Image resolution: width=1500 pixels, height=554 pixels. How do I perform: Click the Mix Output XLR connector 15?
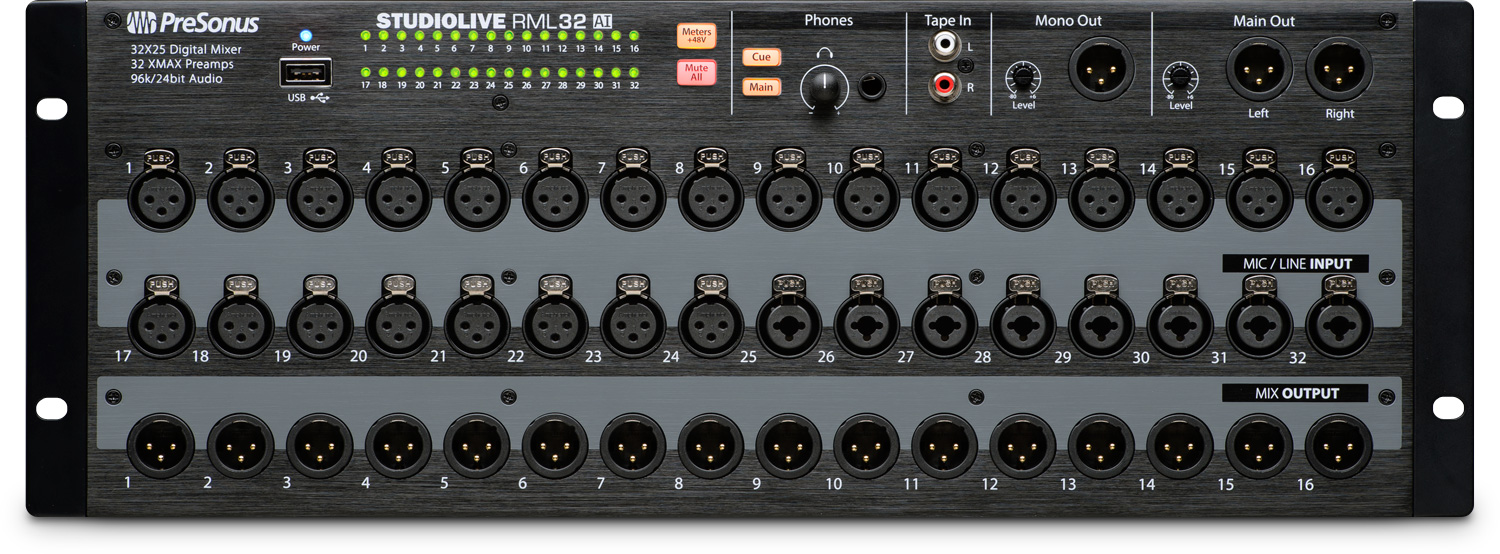tap(1259, 445)
